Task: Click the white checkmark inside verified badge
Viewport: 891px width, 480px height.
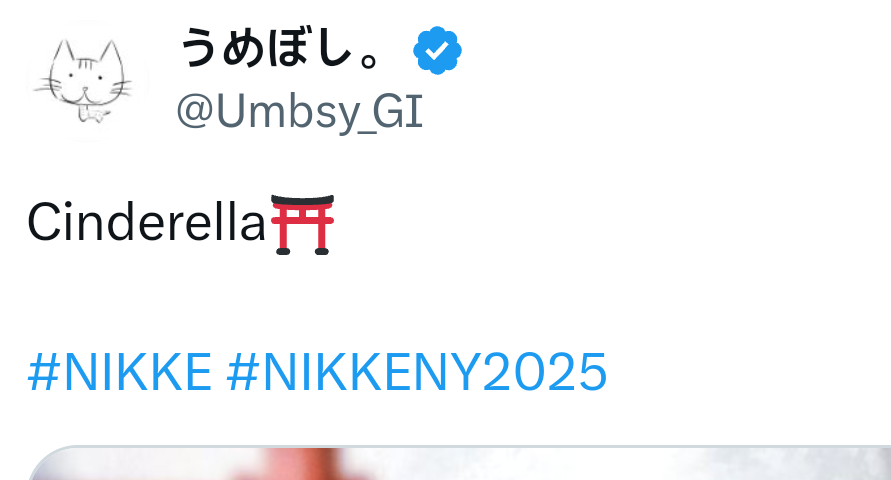Action: 437,51
